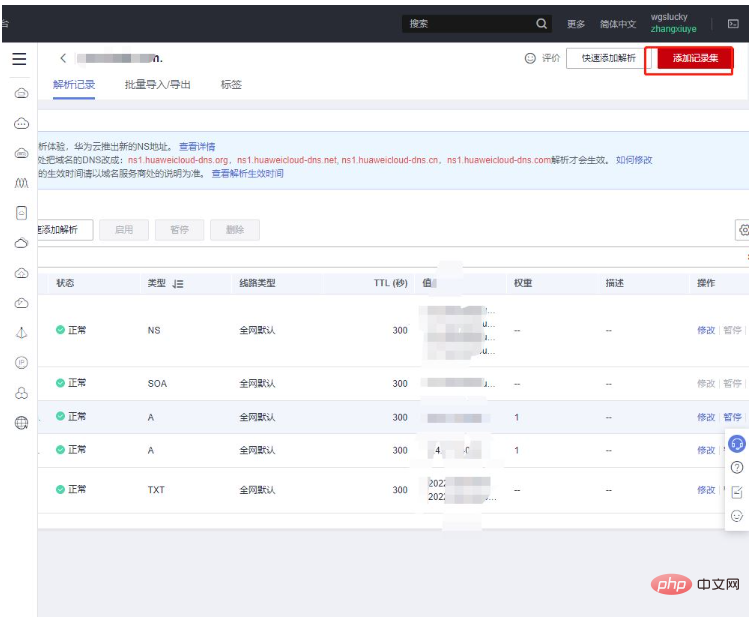Viewport: 750px width, 617px height.
Task: Open the 如何修改 link
Action: 634,160
